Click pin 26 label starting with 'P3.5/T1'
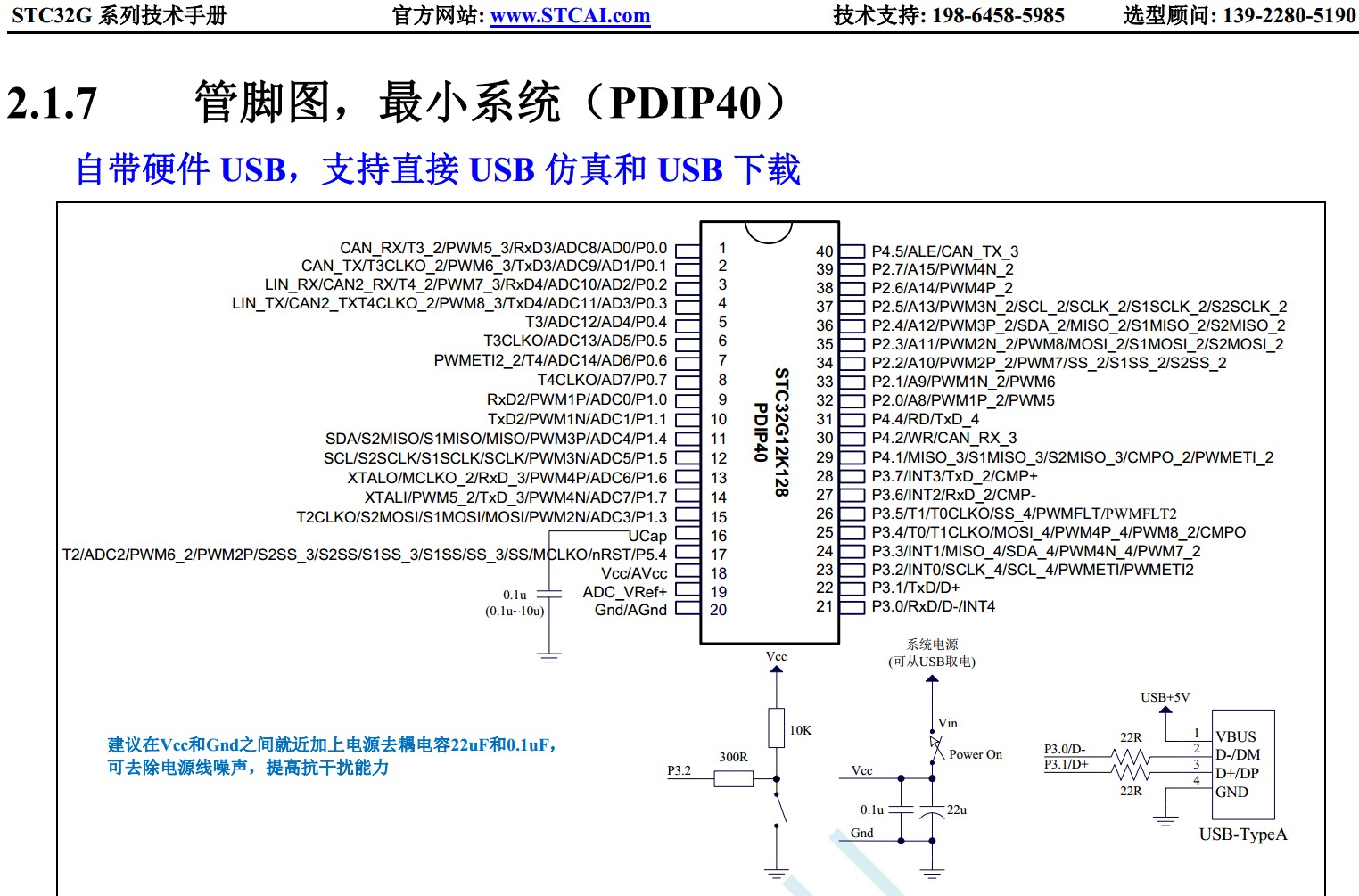 [1024, 514]
